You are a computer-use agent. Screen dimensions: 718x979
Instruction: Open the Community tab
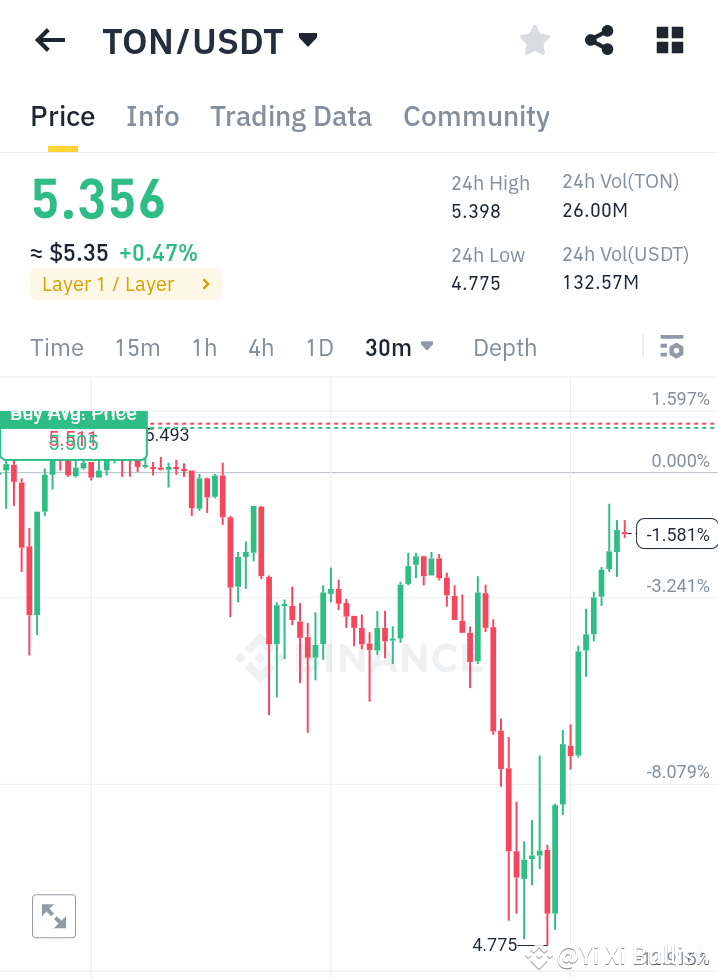tap(476, 116)
